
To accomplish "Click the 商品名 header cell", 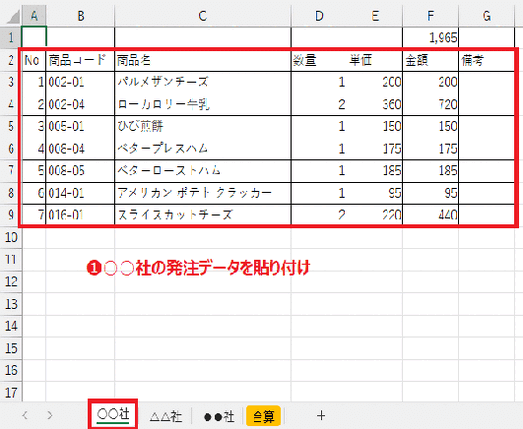I will coord(203,60).
